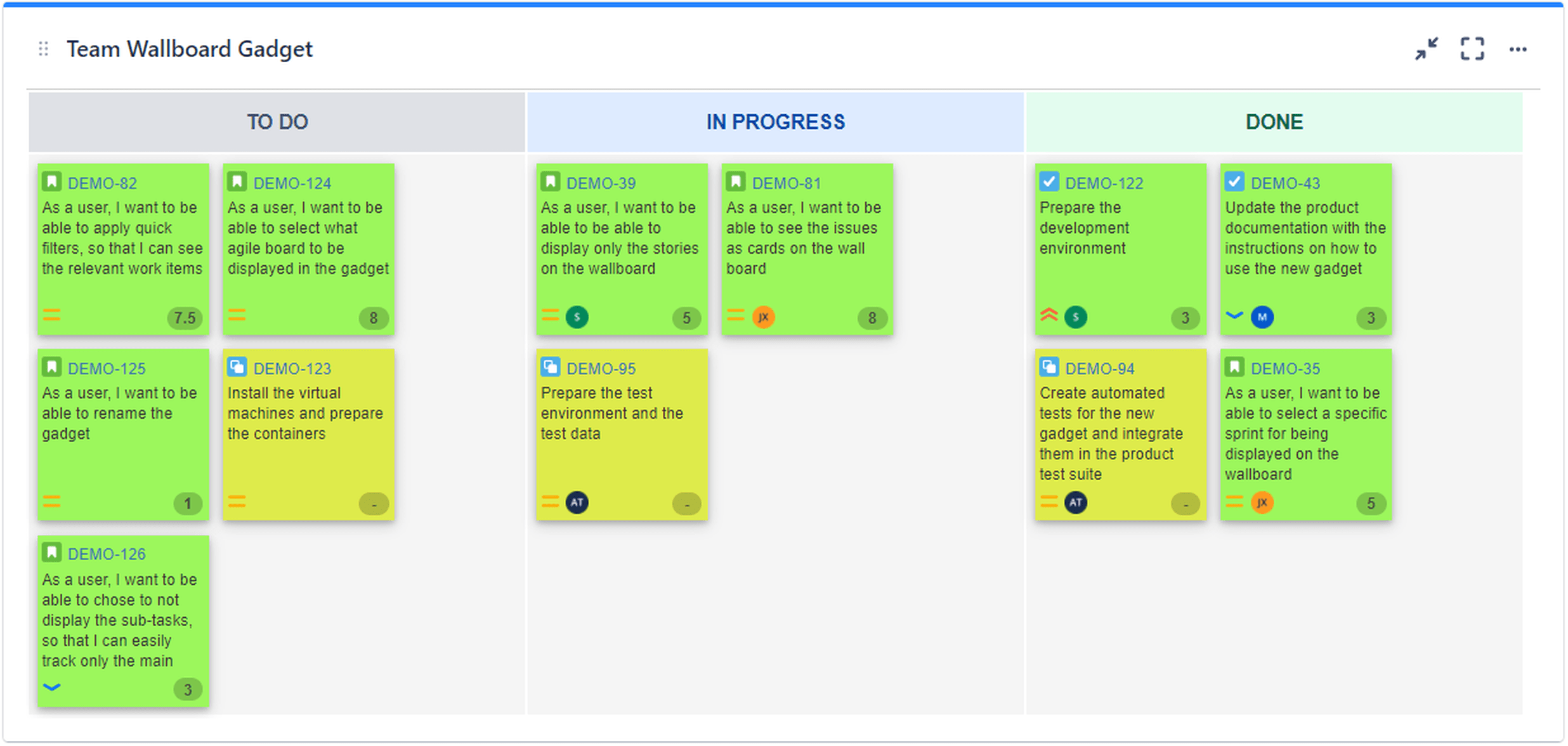This screenshot has width=1568, height=746.
Task: Click the medium priority icon on DEMO-124
Action: [237, 315]
